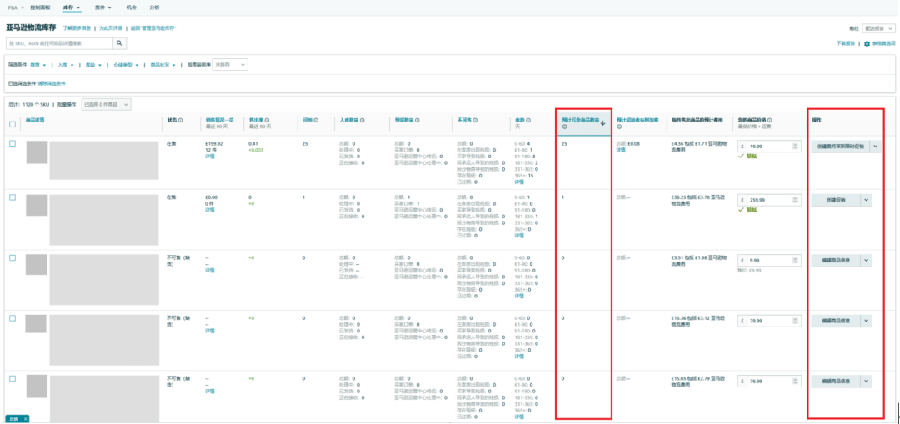Open the 前往 dropdown at top right

pos(878,28)
